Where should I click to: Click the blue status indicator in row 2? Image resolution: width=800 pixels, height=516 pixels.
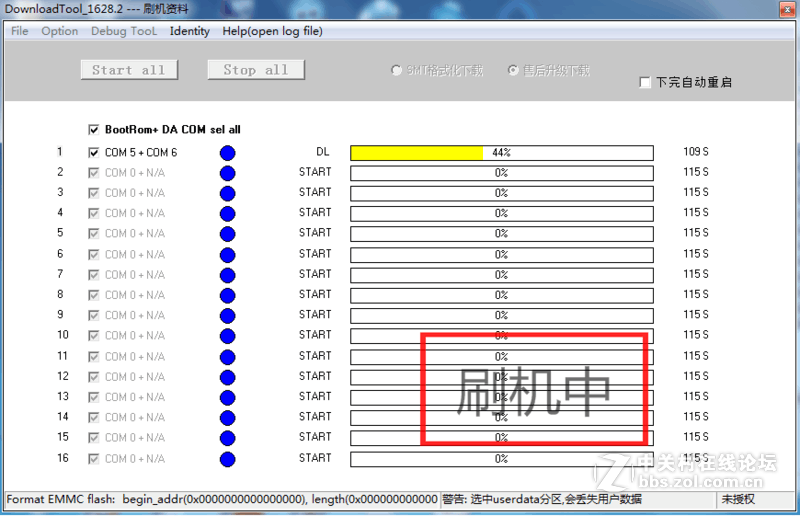(228, 174)
